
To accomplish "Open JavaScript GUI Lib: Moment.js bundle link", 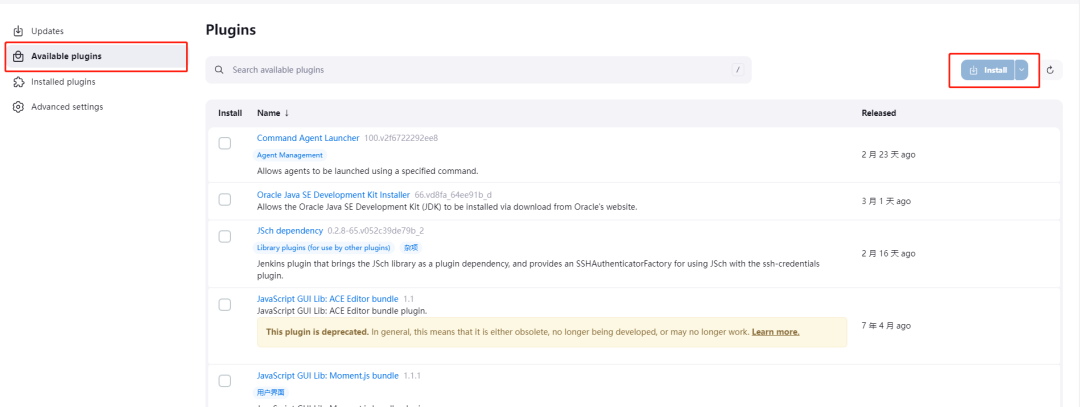I will pyautogui.click(x=328, y=376).
